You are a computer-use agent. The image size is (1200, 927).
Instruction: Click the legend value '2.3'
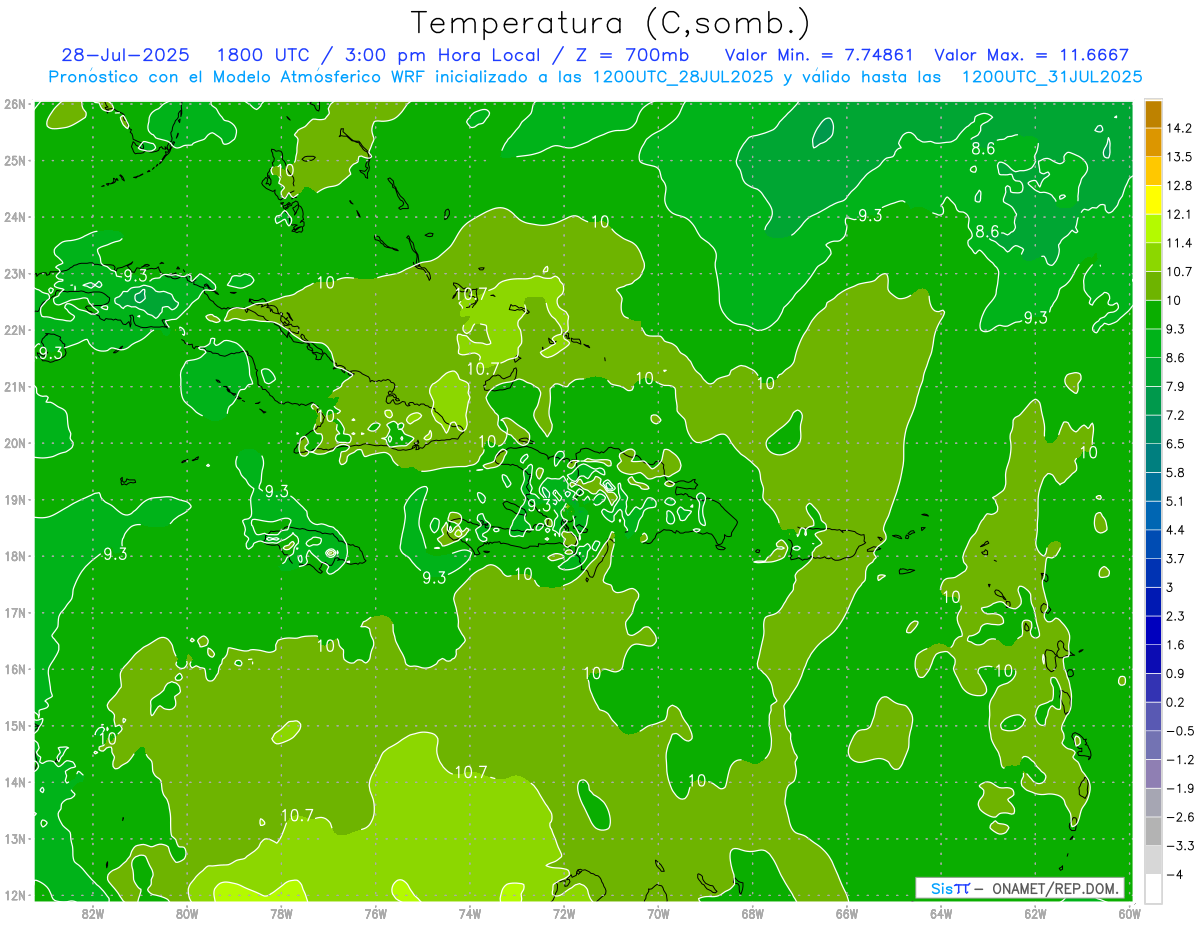(x=1176, y=616)
